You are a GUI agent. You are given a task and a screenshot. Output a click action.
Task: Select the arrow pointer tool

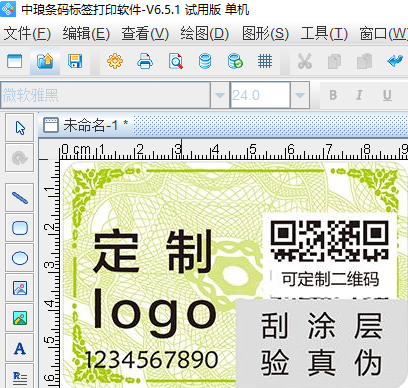20,128
